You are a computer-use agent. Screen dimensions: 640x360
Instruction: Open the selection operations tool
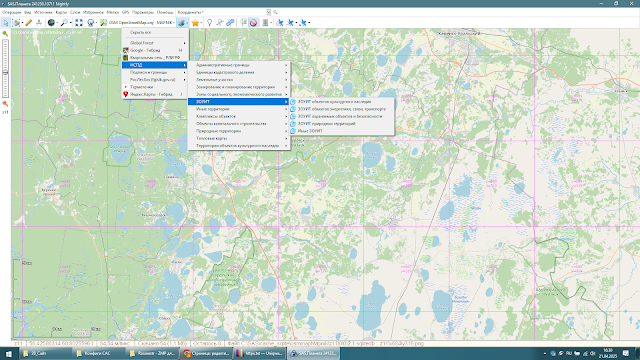click(x=16, y=23)
